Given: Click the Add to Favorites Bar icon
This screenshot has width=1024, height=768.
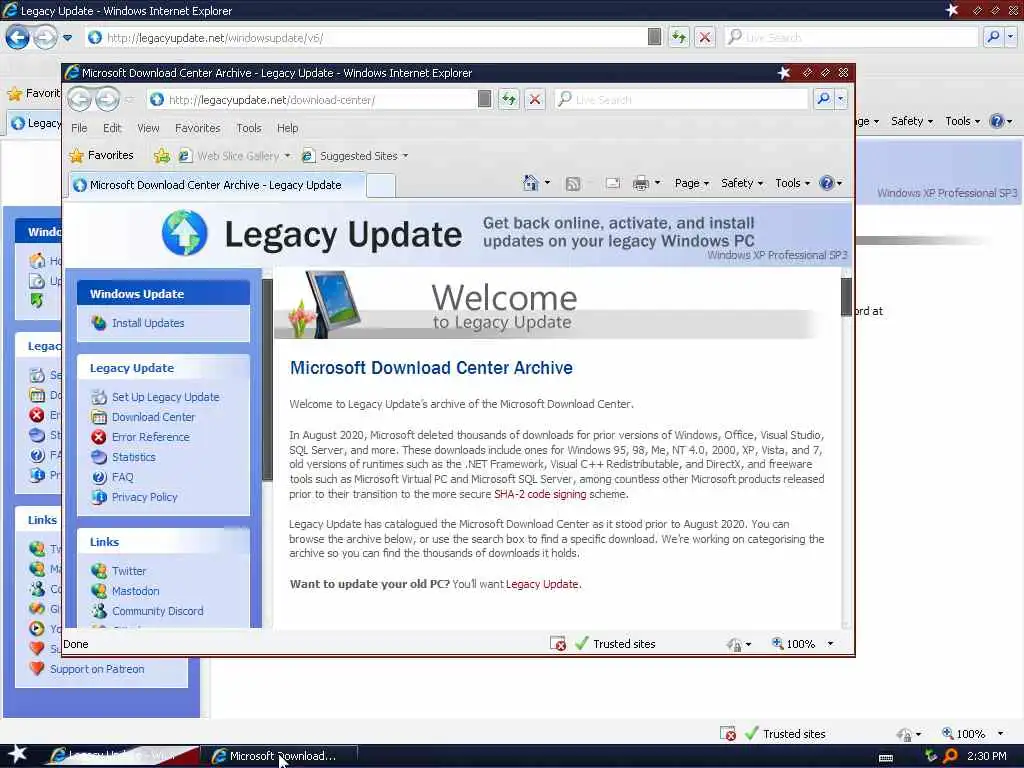Looking at the screenshot, I should [x=161, y=155].
